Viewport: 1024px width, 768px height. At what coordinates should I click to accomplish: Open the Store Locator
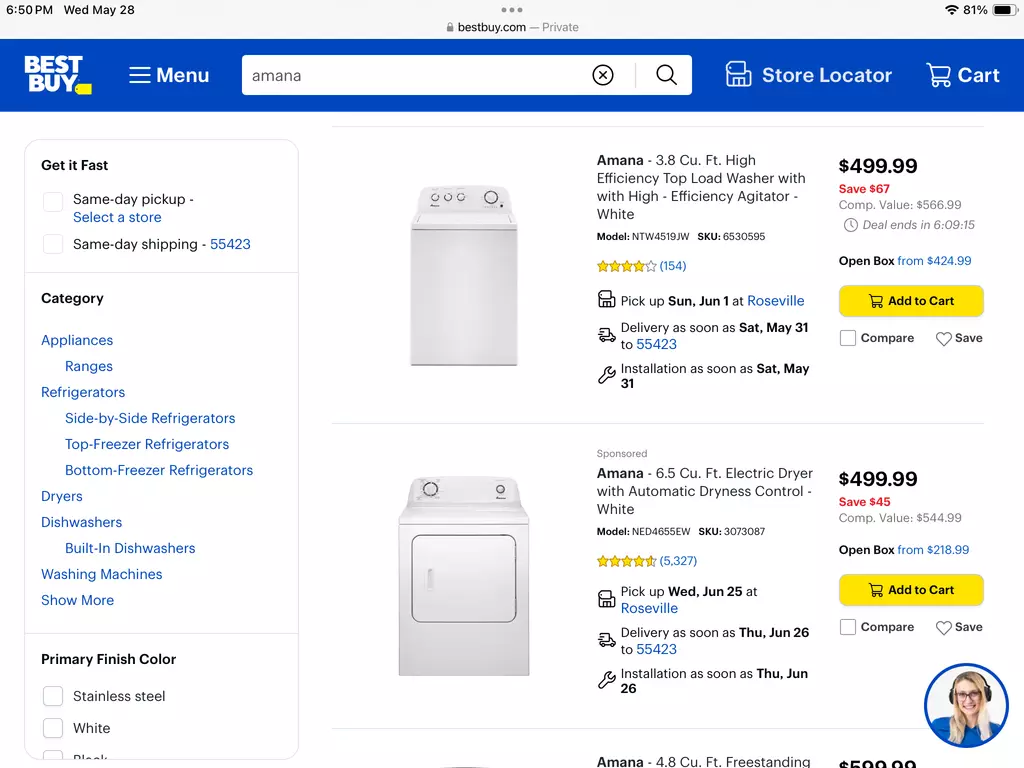click(808, 75)
